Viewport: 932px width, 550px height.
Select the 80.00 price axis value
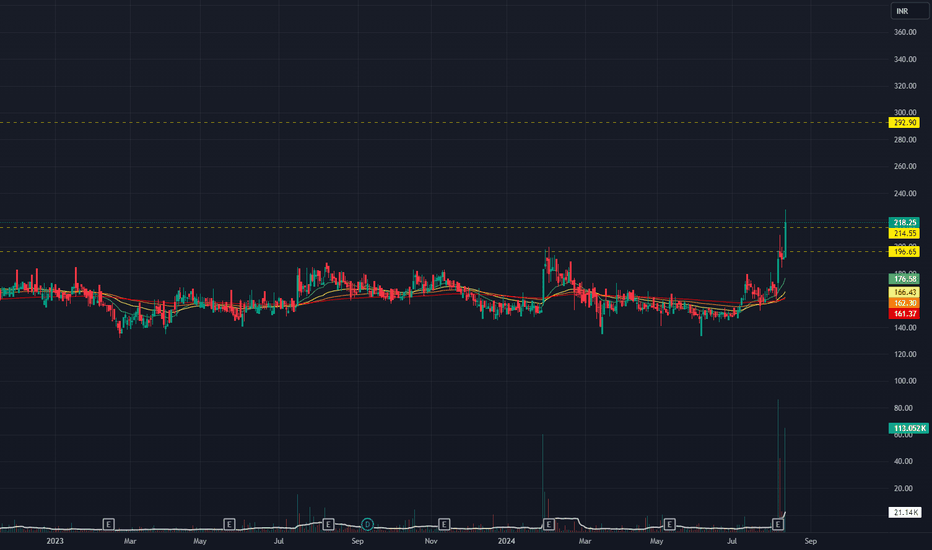[x=903, y=408]
